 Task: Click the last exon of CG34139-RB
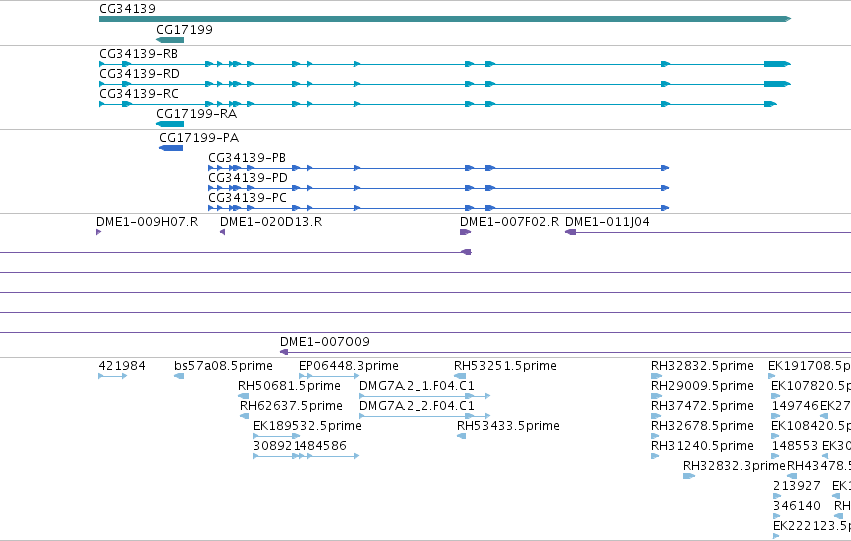point(777,64)
